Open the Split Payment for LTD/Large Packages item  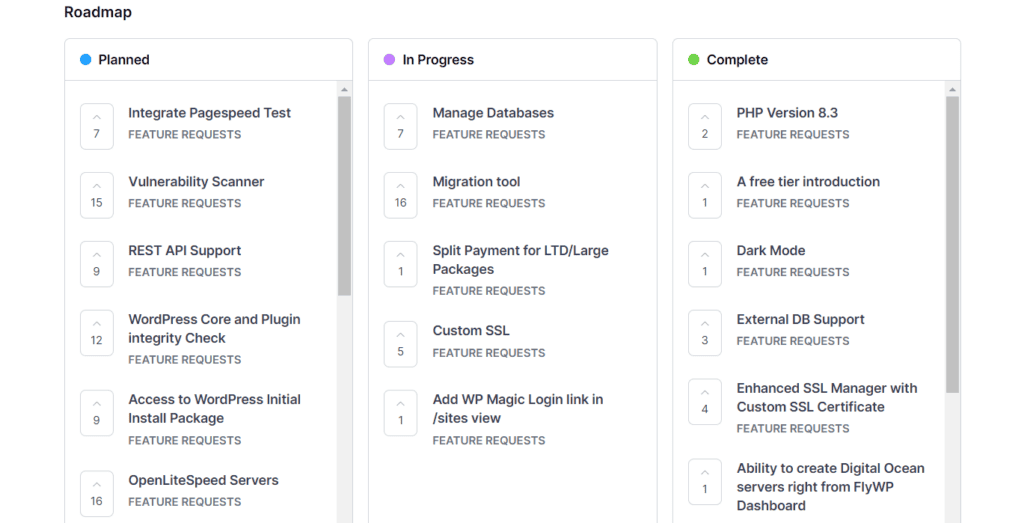(x=520, y=260)
